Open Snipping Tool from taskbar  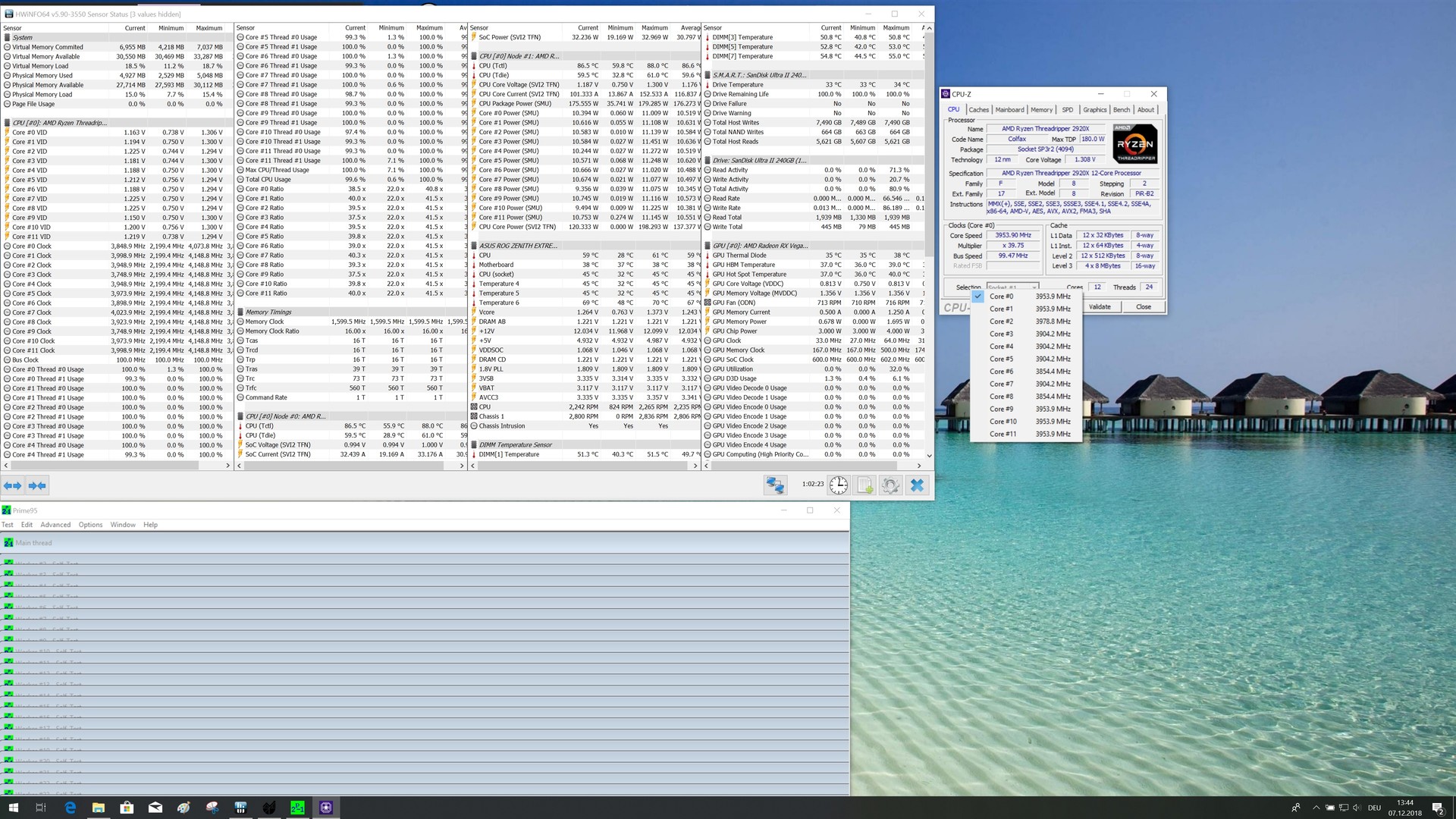(x=212, y=808)
